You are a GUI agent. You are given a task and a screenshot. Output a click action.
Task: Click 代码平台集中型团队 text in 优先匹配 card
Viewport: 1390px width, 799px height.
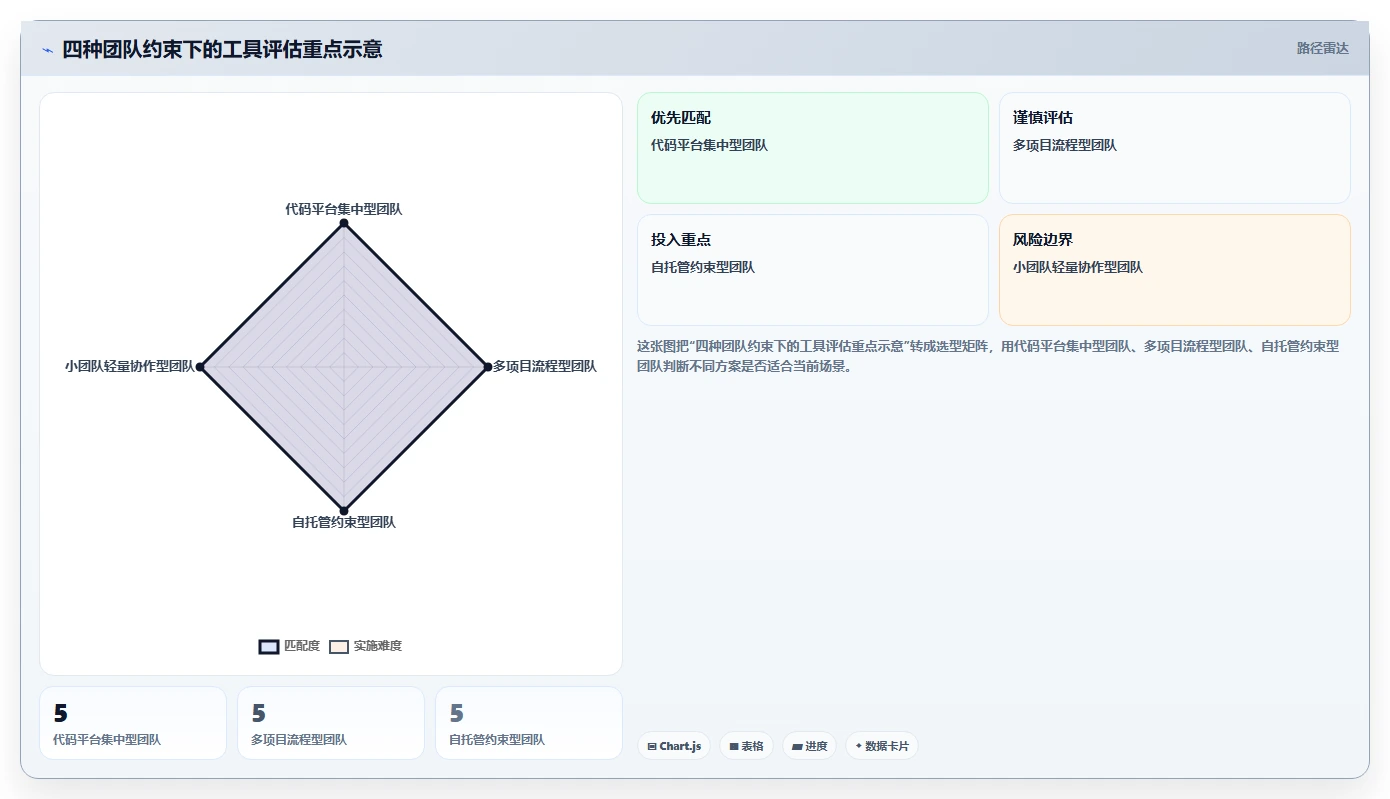pos(709,145)
